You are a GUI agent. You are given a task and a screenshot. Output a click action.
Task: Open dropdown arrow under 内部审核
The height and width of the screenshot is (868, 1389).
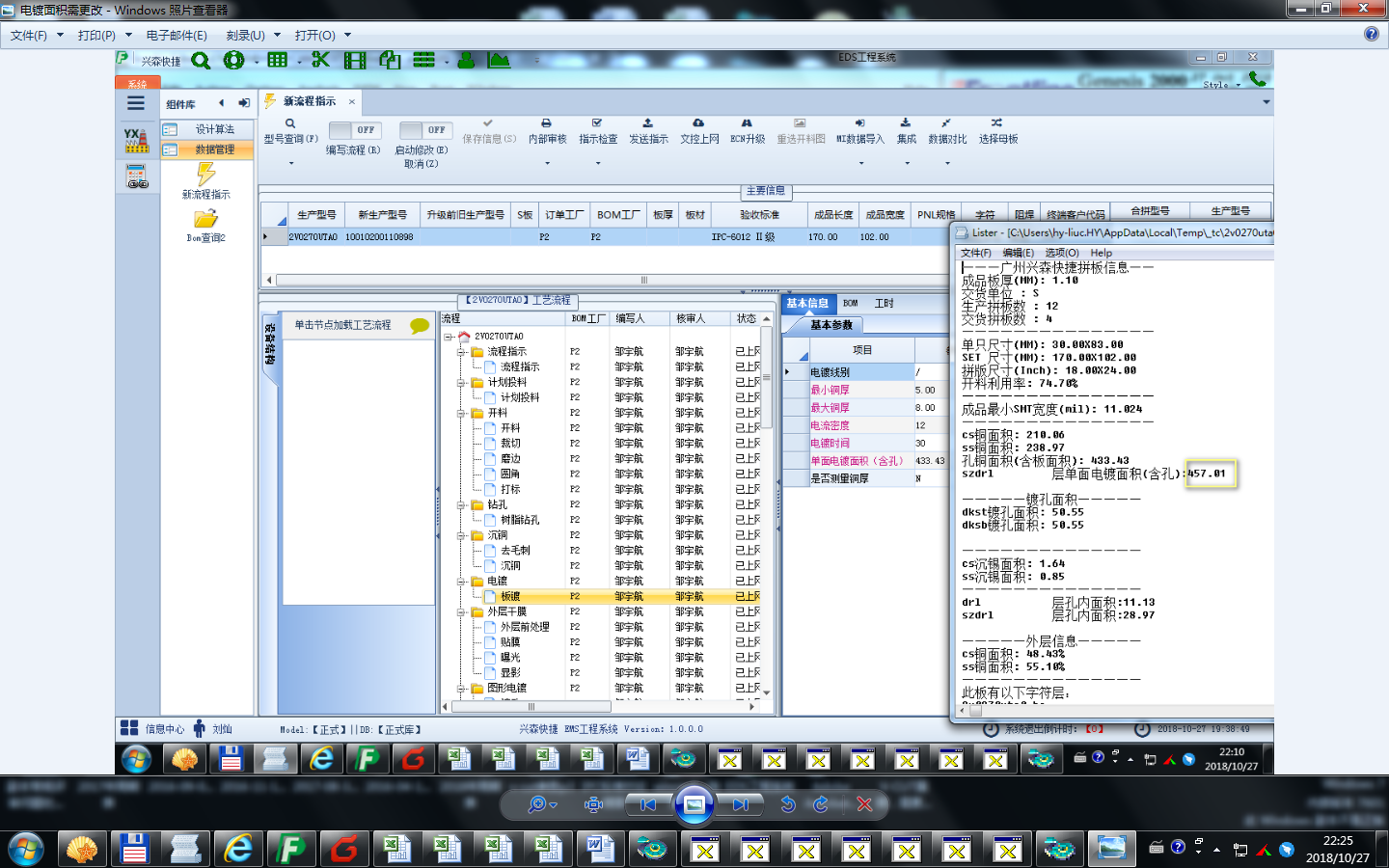coord(547,163)
